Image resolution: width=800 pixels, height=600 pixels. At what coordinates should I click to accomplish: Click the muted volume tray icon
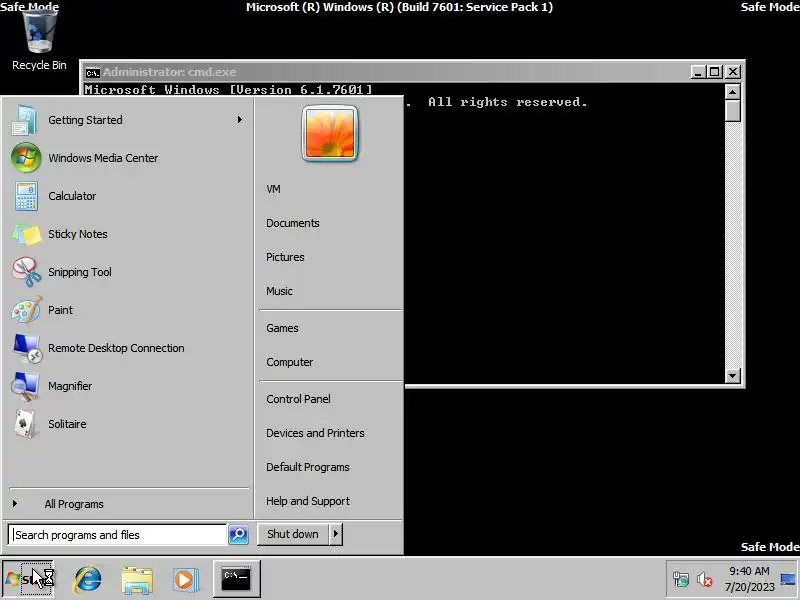click(705, 580)
